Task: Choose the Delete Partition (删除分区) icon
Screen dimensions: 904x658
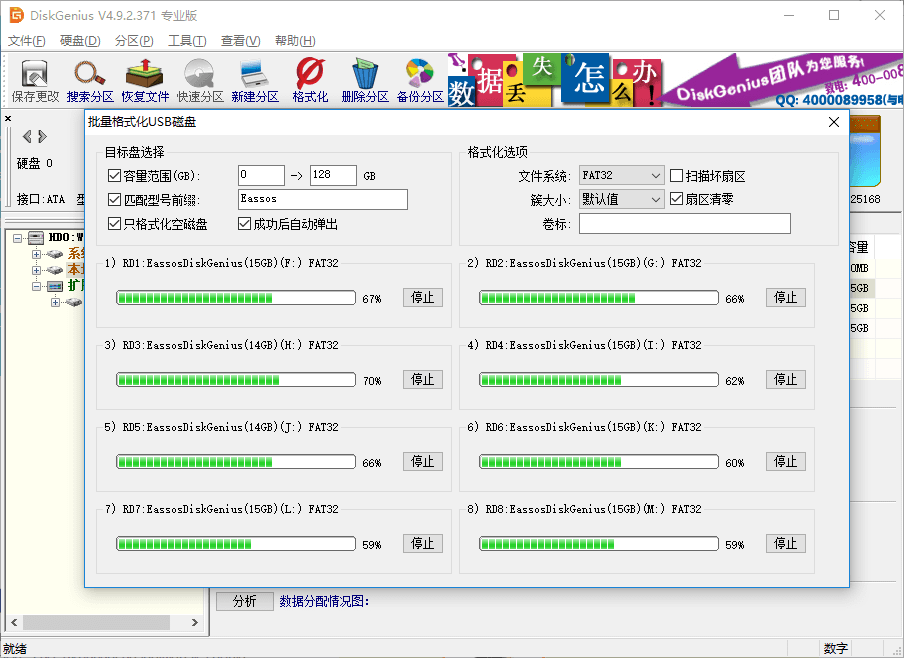Action: coord(364,80)
